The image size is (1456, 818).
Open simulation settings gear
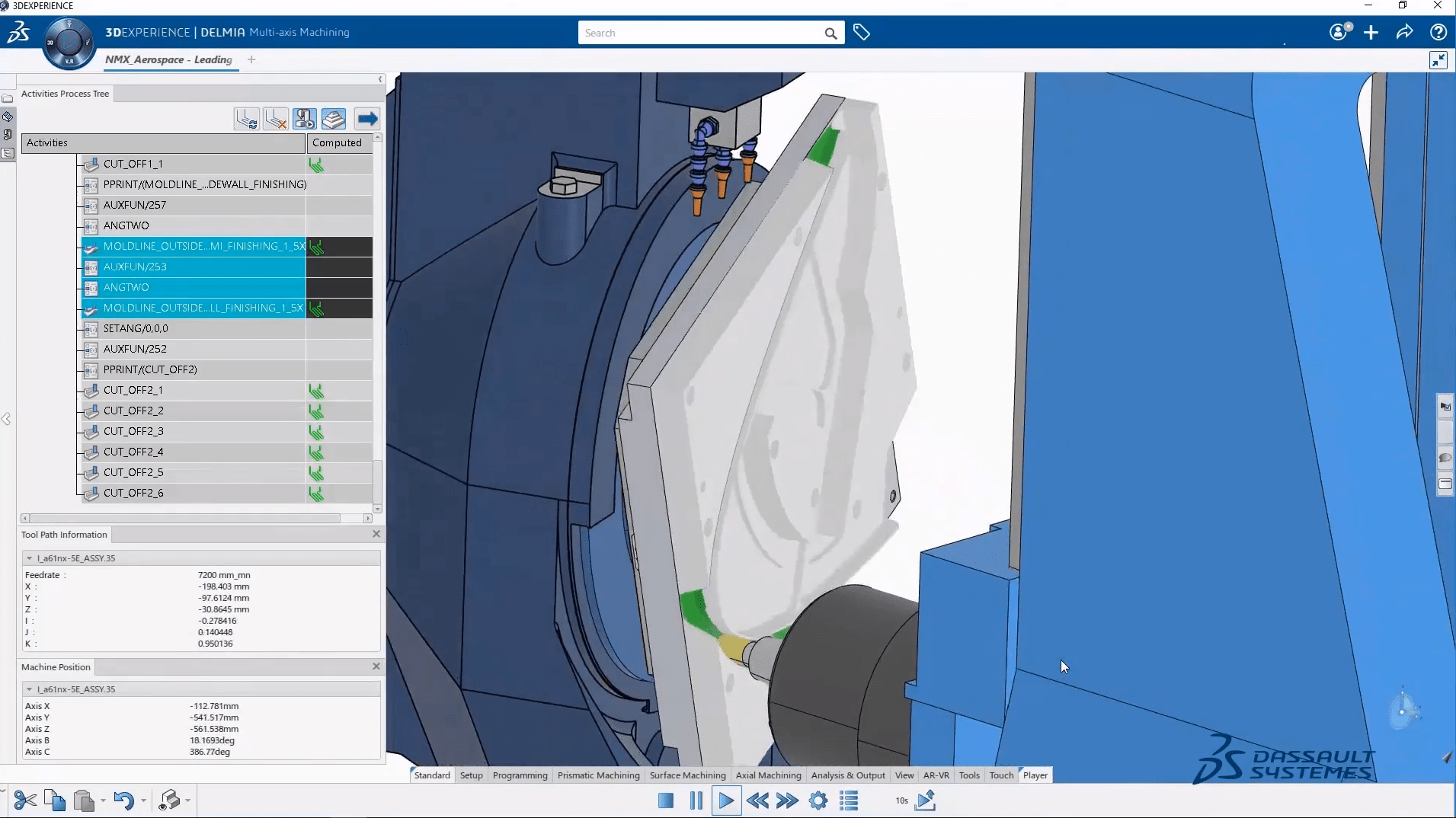(818, 800)
